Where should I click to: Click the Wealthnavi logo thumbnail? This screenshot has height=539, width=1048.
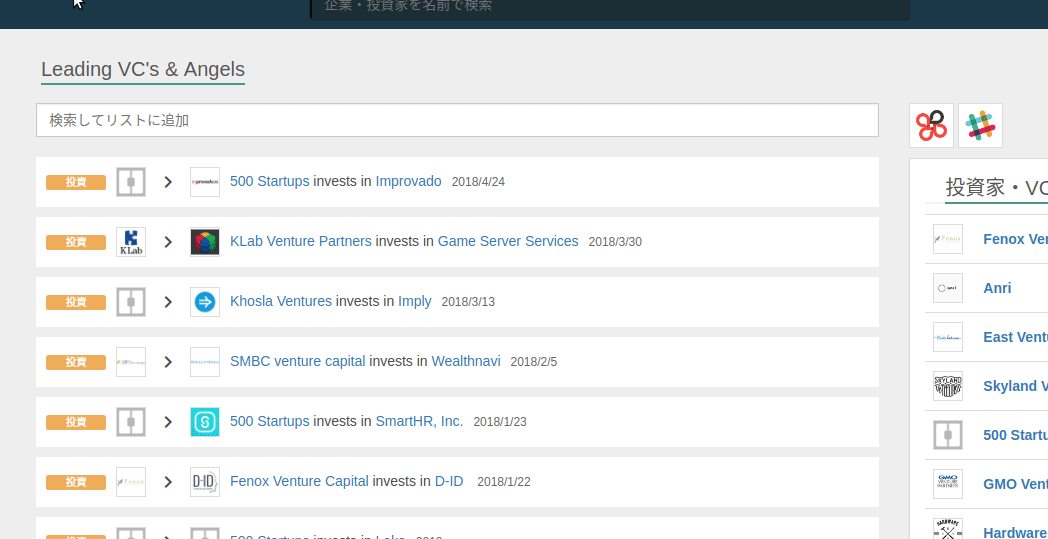click(x=205, y=362)
